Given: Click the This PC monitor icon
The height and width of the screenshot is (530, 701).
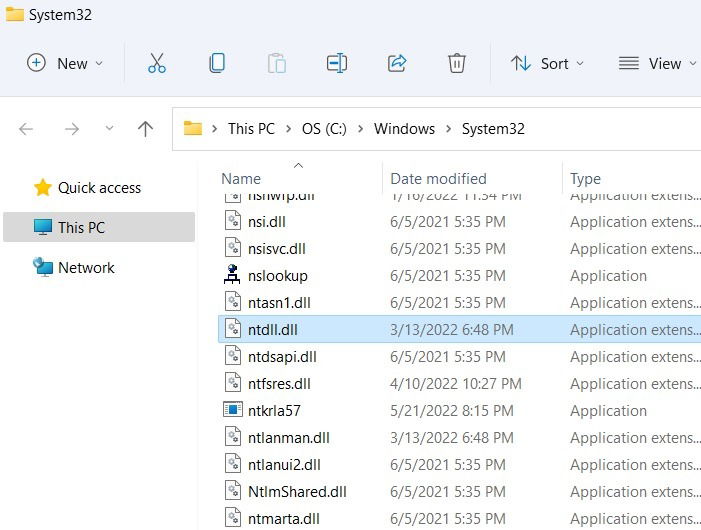Looking at the screenshot, I should (43, 227).
